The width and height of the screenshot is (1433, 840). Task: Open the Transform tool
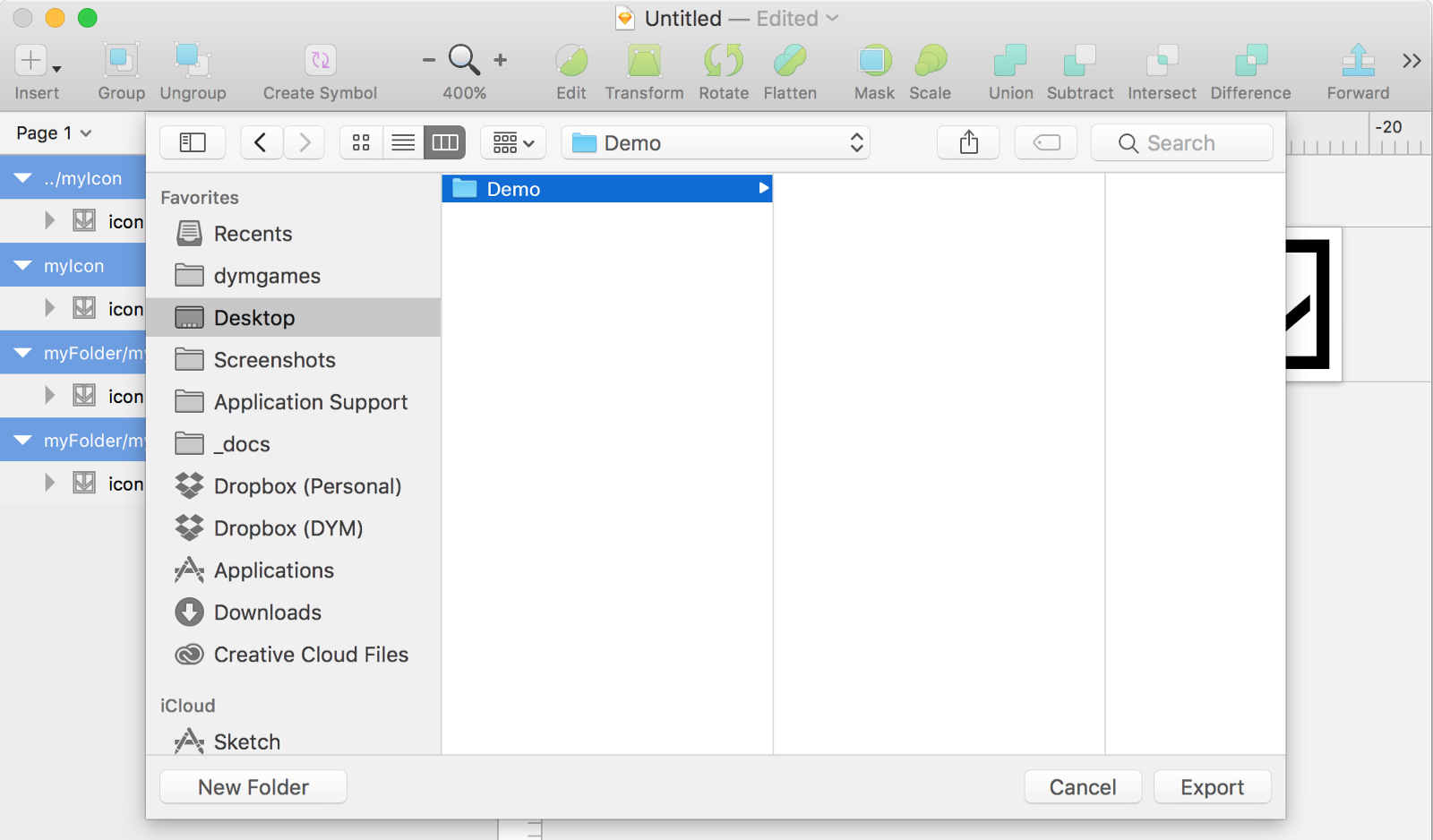coord(644,61)
